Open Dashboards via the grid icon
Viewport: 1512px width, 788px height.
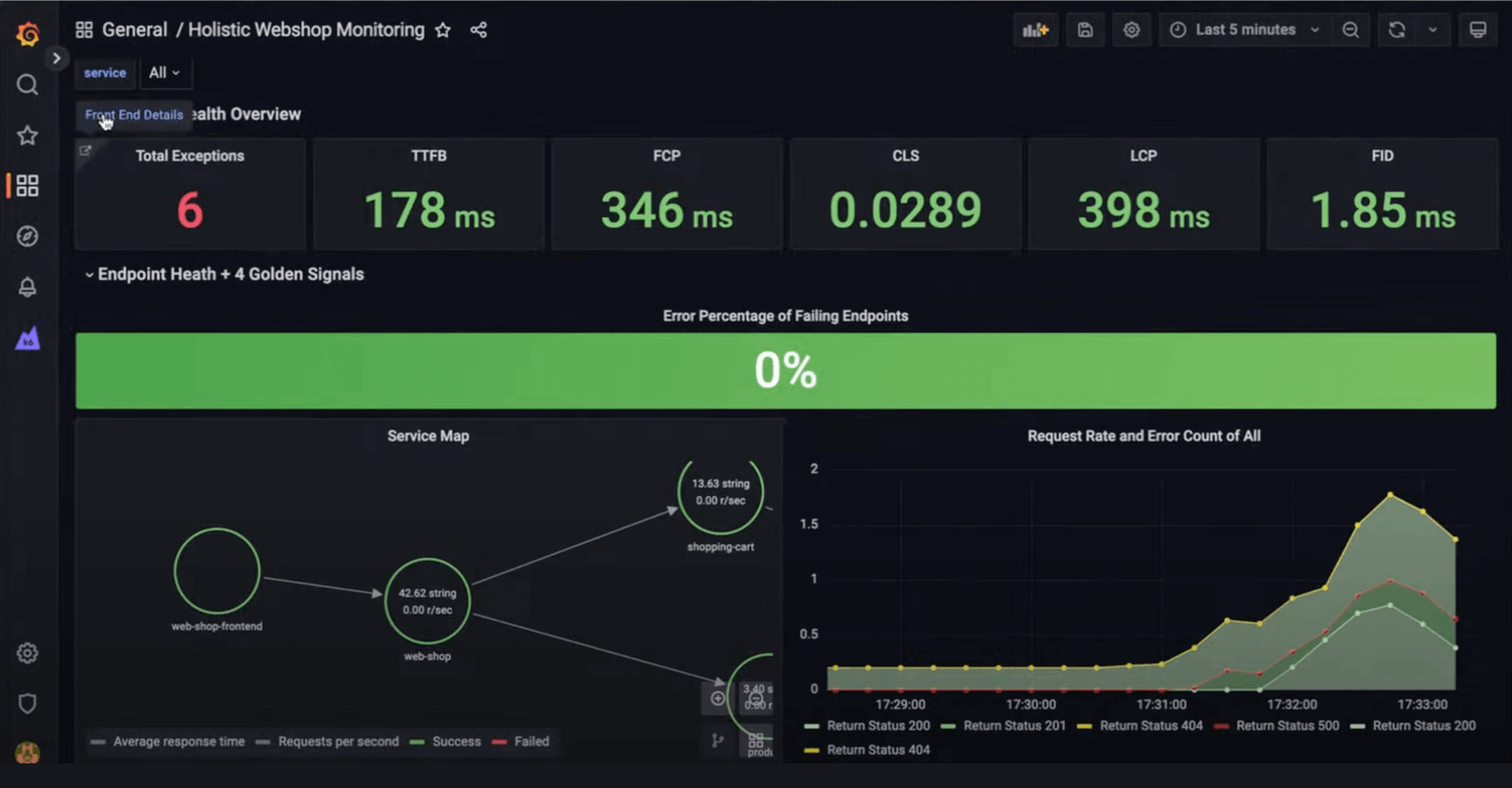coord(27,185)
